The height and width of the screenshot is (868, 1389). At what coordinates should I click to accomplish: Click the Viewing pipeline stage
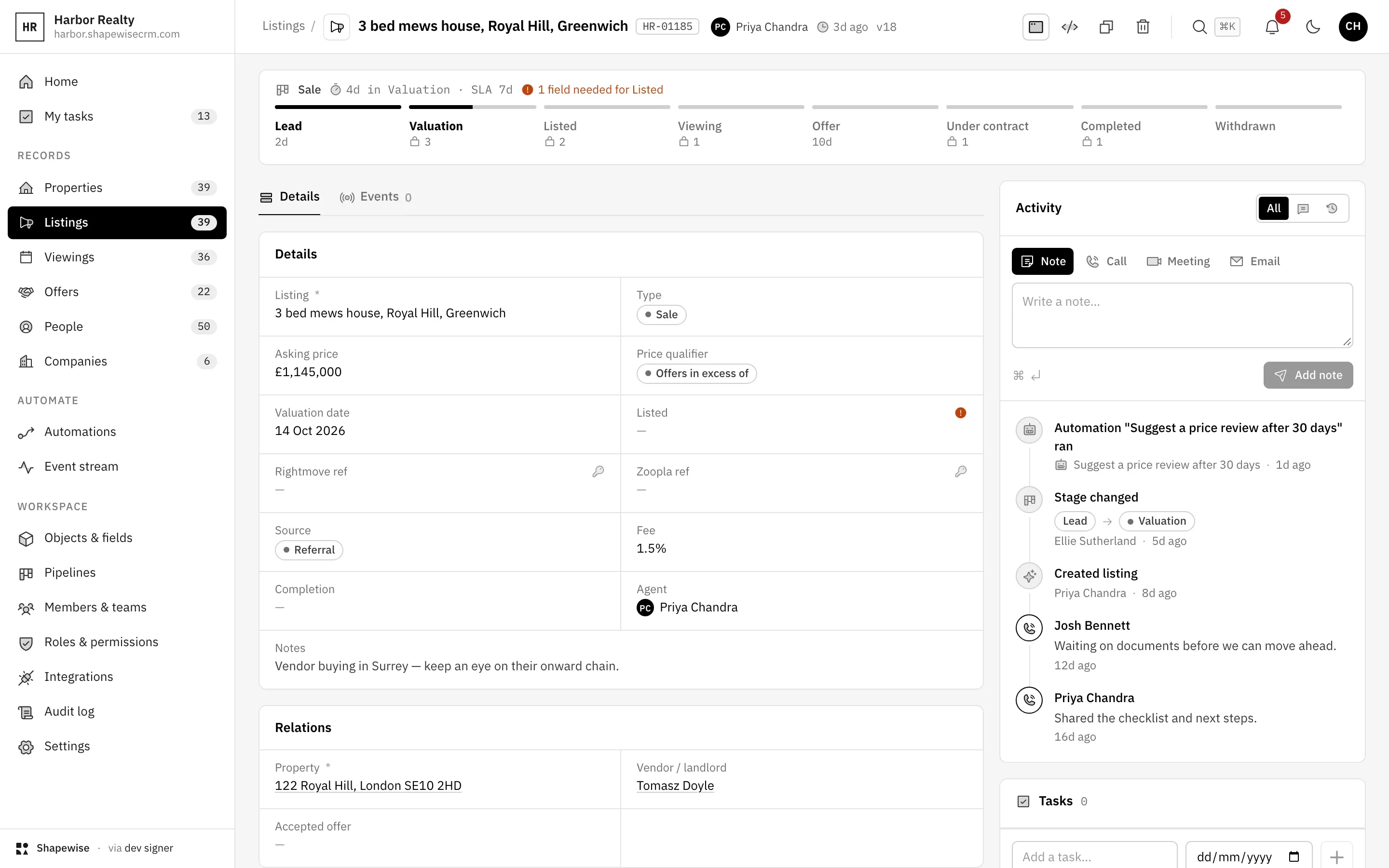click(x=741, y=127)
